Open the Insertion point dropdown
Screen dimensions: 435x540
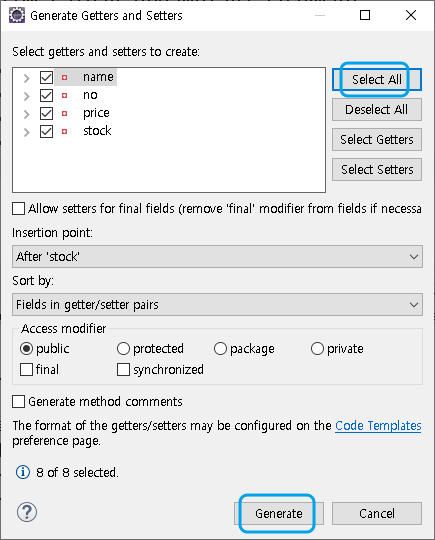pyautogui.click(x=217, y=257)
